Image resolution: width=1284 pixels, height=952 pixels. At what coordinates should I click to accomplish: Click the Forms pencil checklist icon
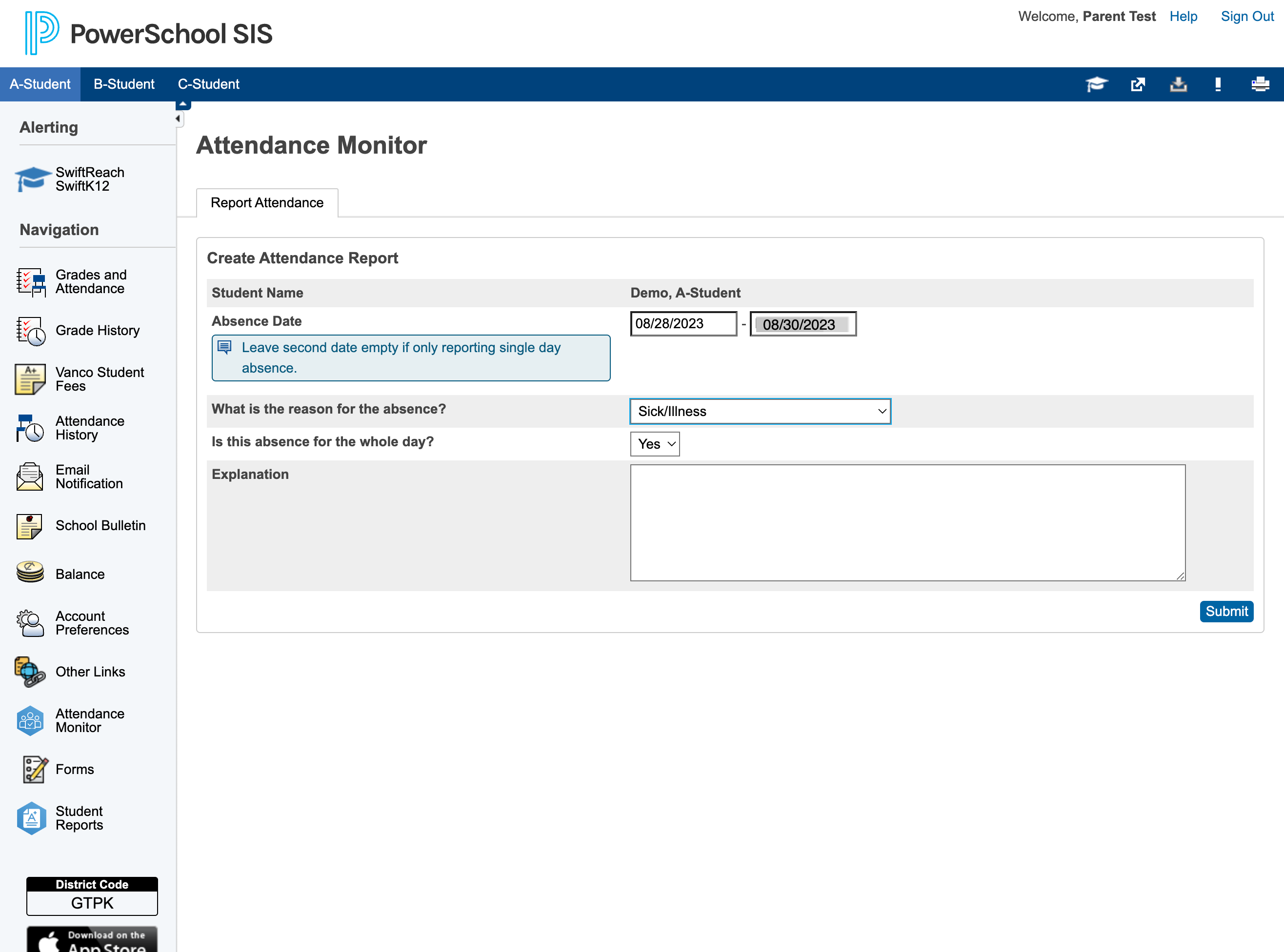click(x=35, y=770)
